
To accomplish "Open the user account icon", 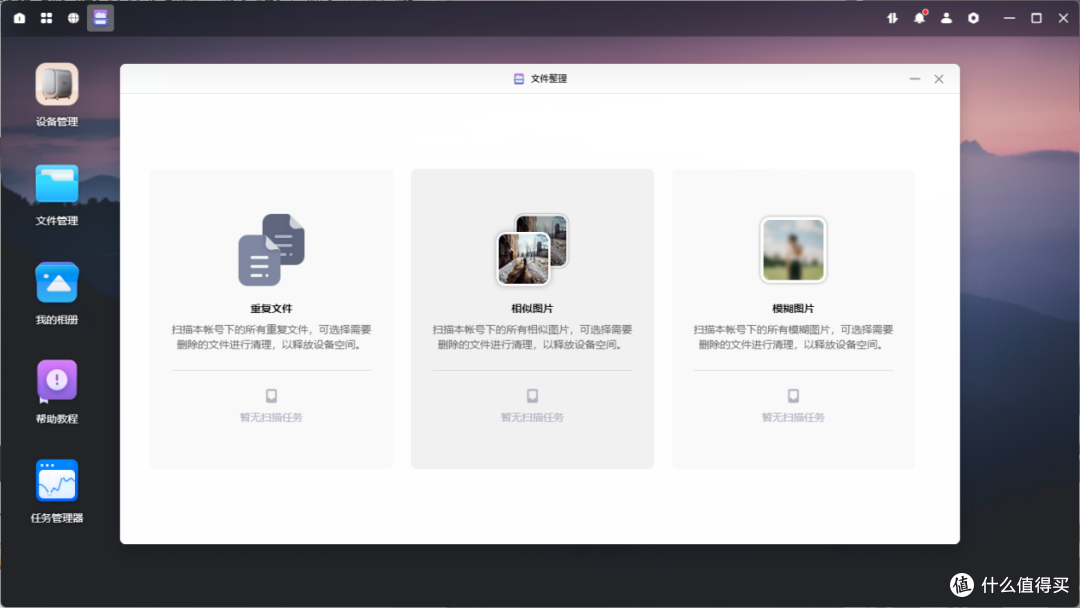I will [946, 18].
